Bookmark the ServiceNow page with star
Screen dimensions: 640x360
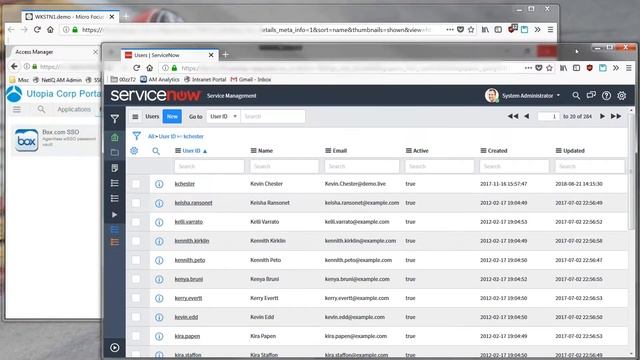click(x=549, y=68)
